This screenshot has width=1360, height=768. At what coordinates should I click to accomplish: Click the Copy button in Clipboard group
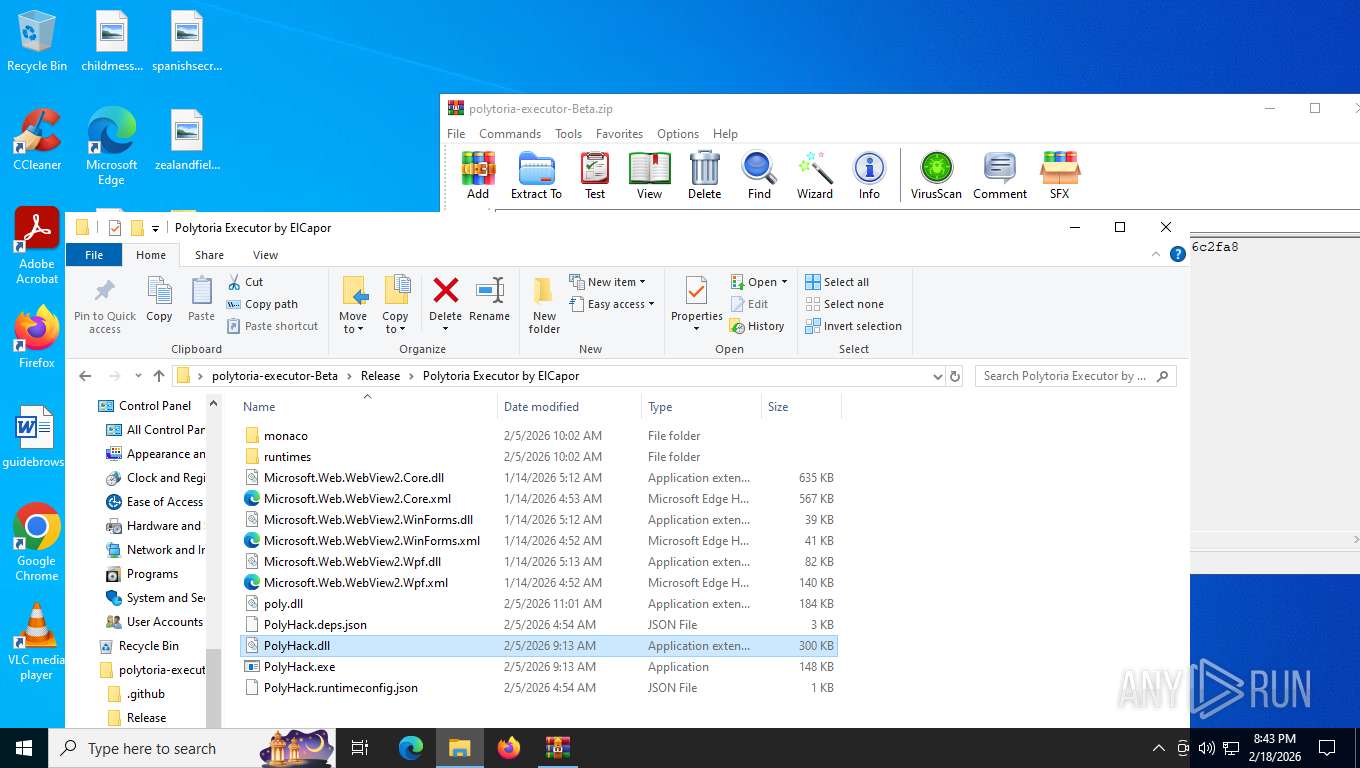(159, 300)
